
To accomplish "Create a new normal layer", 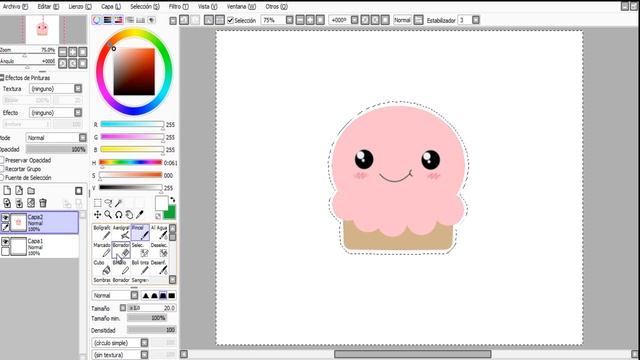I will point(7,191).
